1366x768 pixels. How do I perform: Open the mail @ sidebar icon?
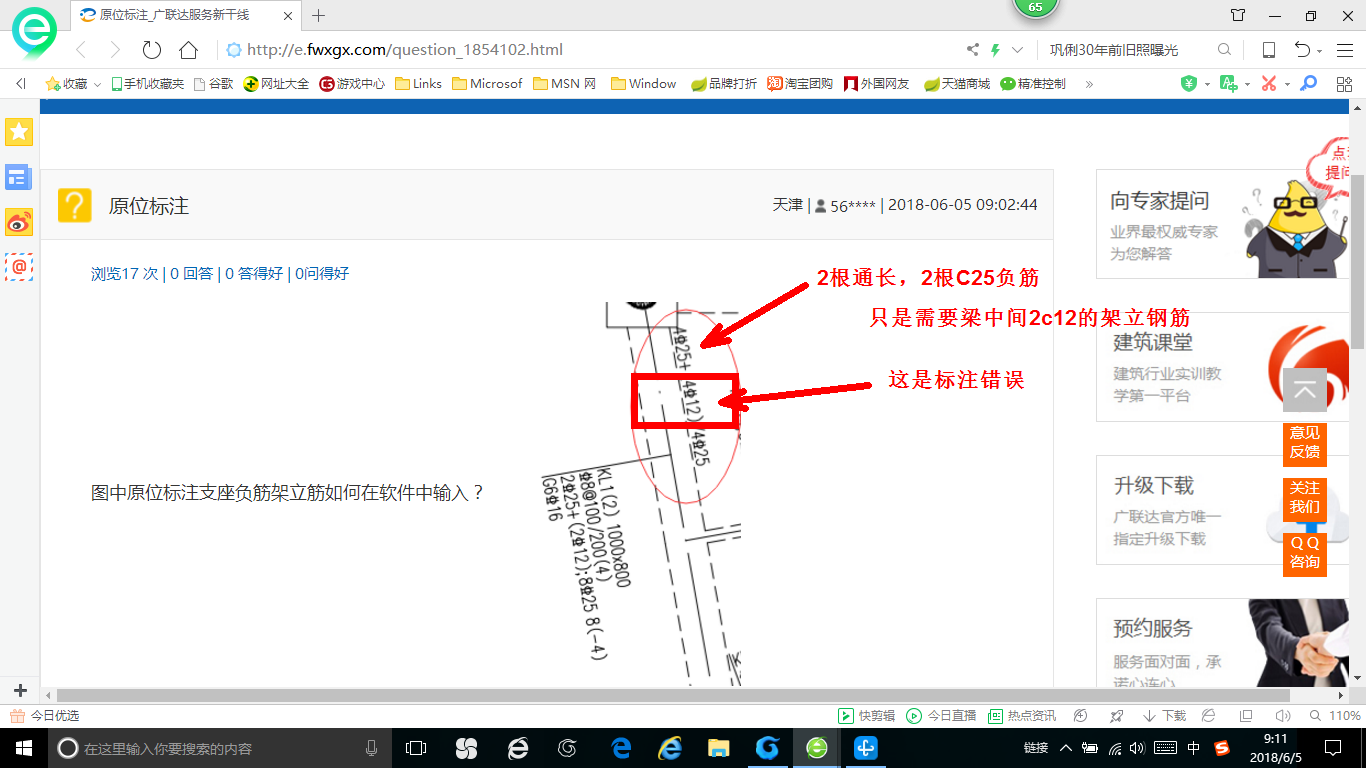19,267
